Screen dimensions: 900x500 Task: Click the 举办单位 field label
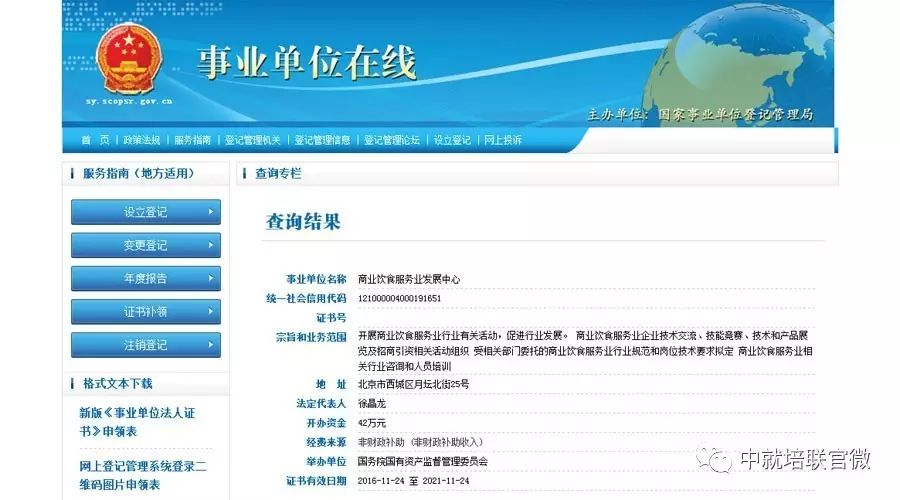pyautogui.click(x=326, y=462)
